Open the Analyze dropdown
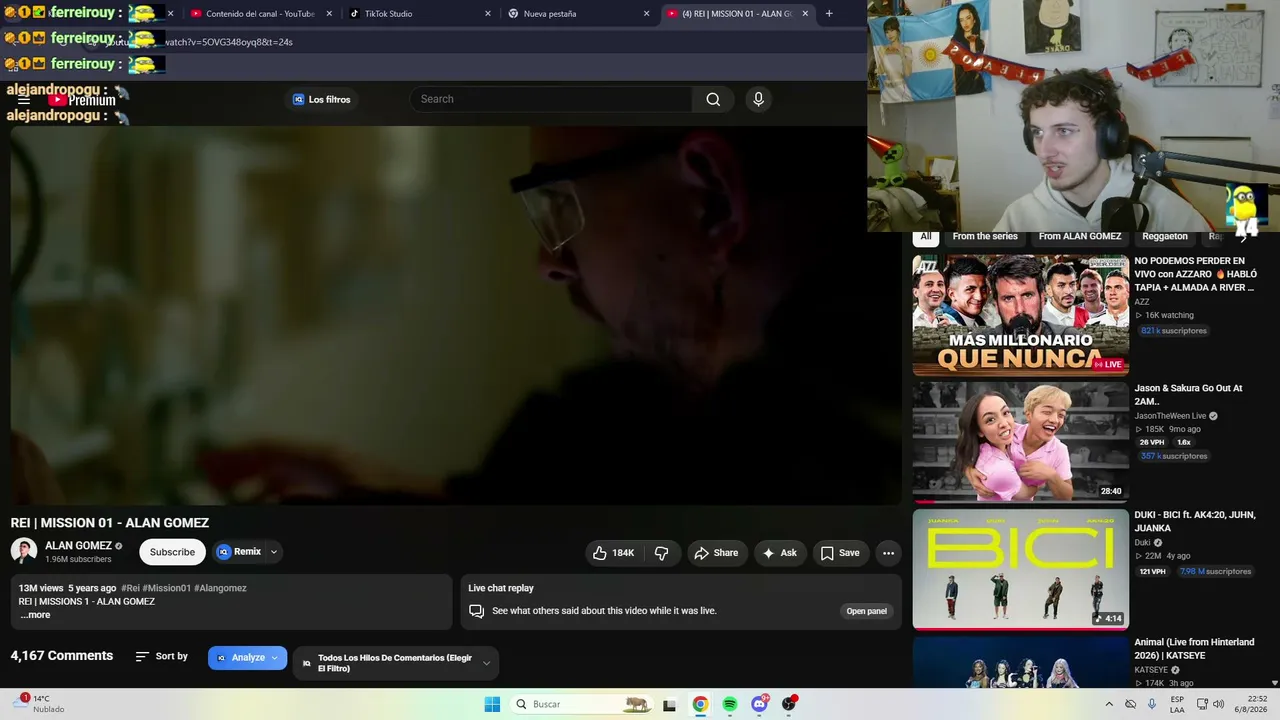This screenshot has width=1280, height=720. (247, 658)
